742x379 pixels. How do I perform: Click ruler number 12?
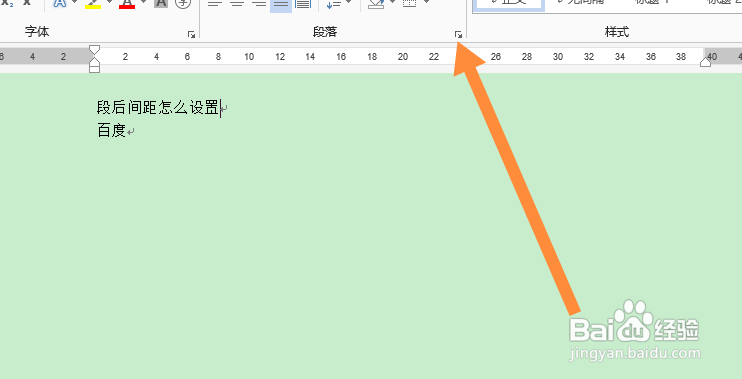click(x=280, y=57)
